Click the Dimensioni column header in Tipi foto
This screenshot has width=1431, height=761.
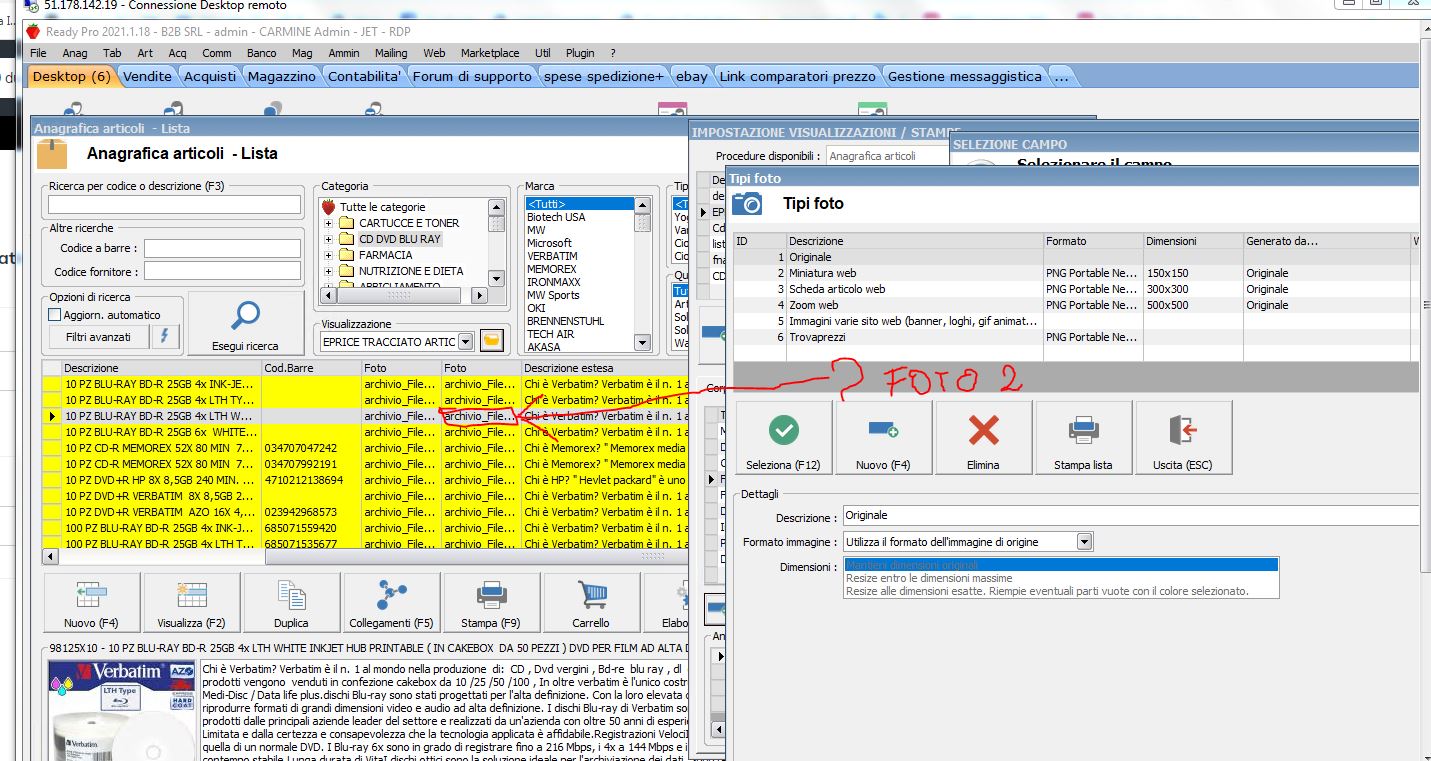pyautogui.click(x=1193, y=241)
